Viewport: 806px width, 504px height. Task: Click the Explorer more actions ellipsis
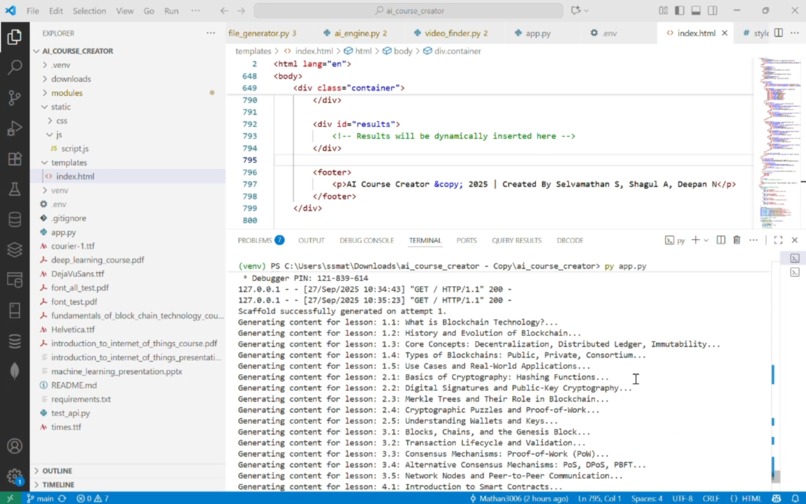tap(211, 33)
